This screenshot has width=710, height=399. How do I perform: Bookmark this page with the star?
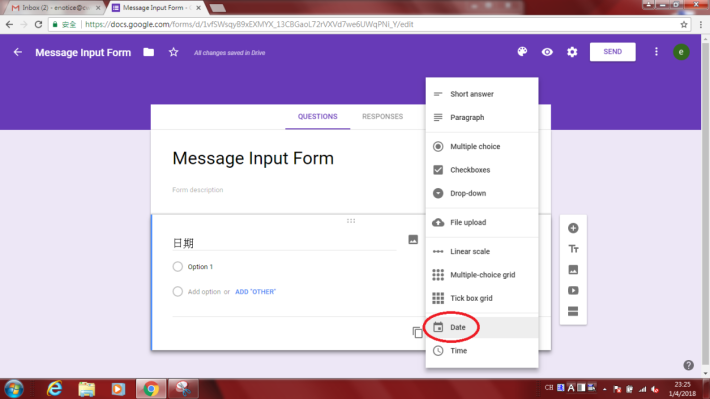pyautogui.click(x=684, y=24)
